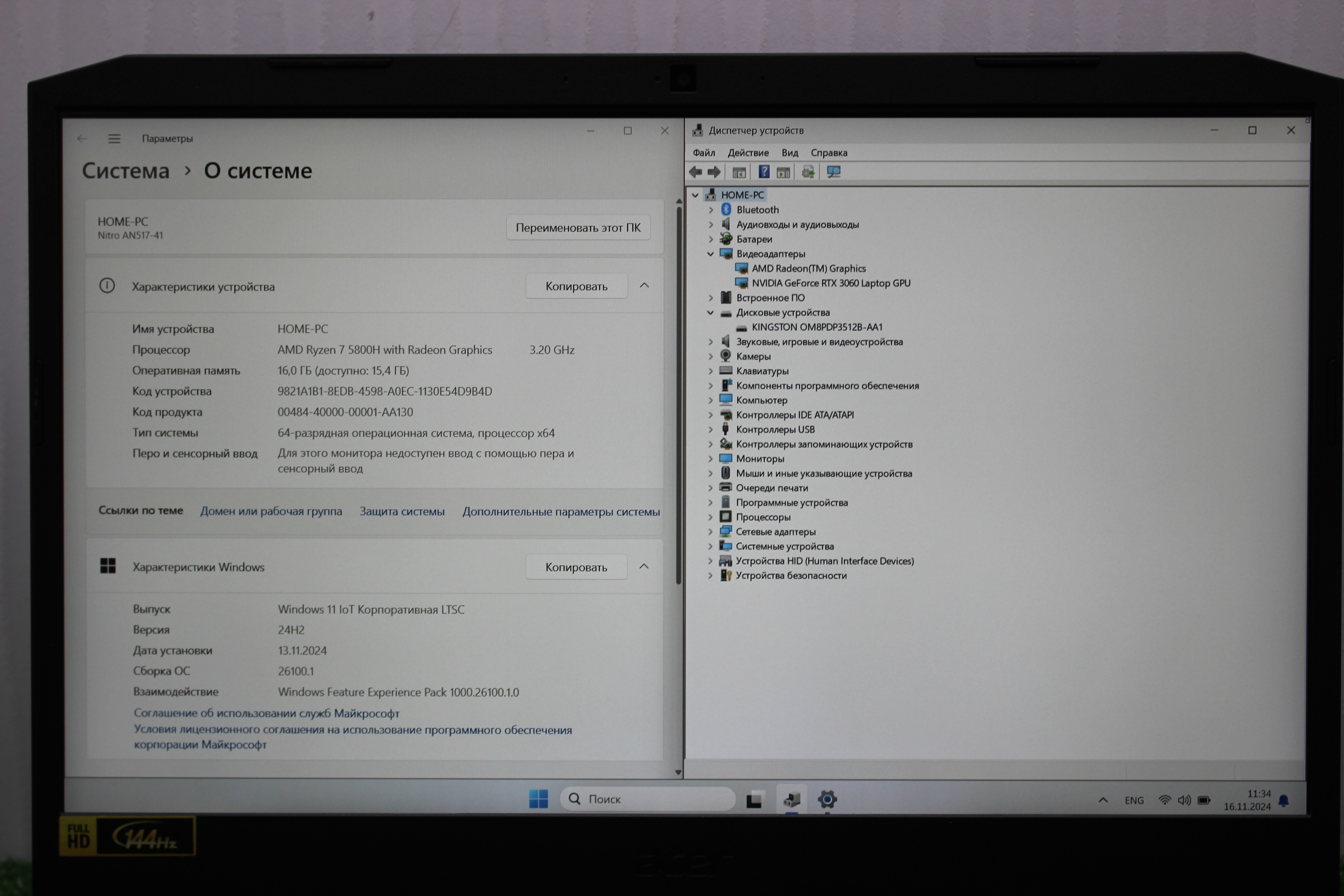
Task: Click the Update driver toolbar icon
Action: pyautogui.click(x=808, y=172)
